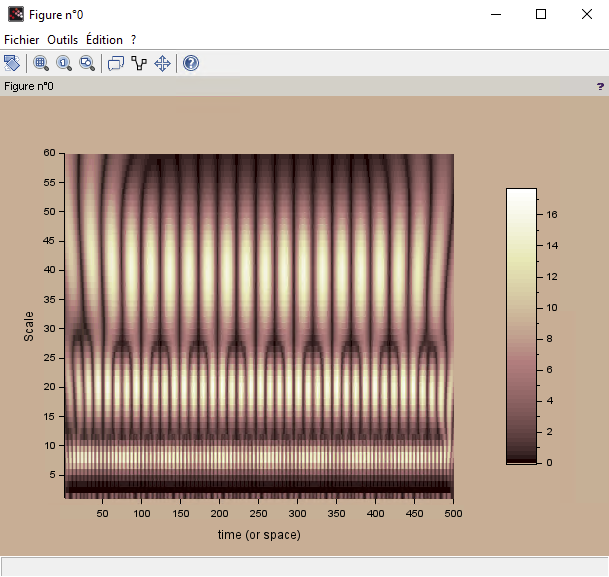Click the y-axis tick label 30
The width and height of the screenshot is (609, 577).
[x=49, y=328]
